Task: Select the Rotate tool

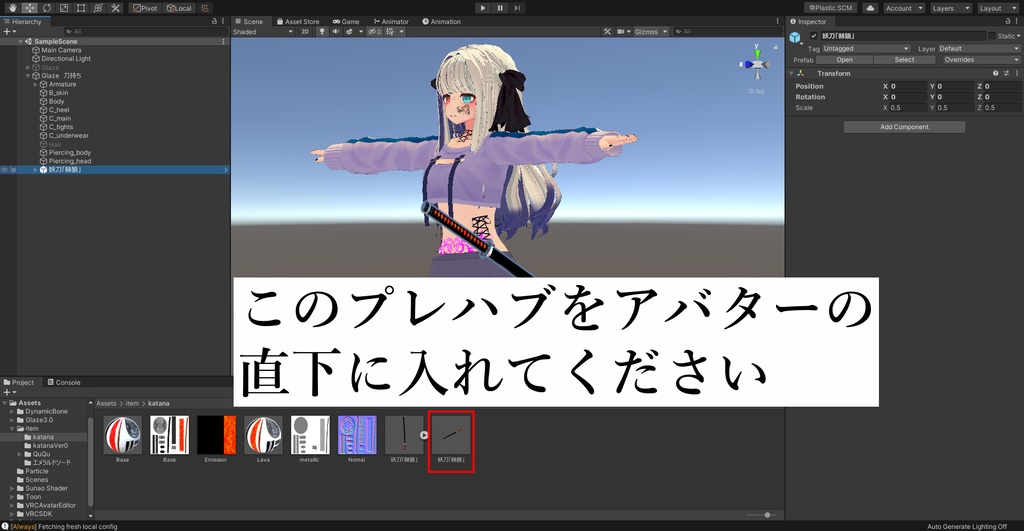Action: click(x=47, y=8)
